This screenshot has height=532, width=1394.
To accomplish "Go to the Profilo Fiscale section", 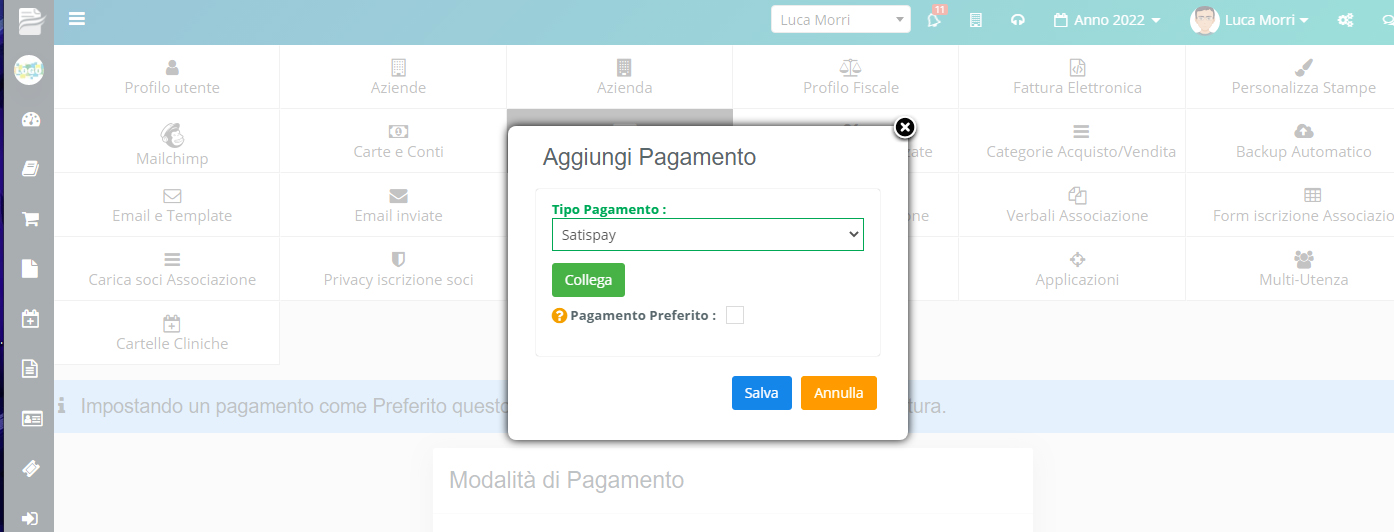I will [x=851, y=77].
